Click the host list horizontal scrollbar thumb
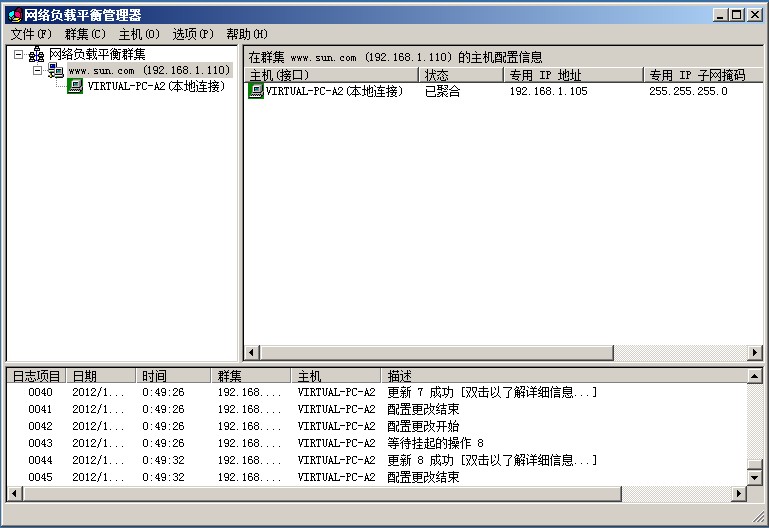 (436, 352)
